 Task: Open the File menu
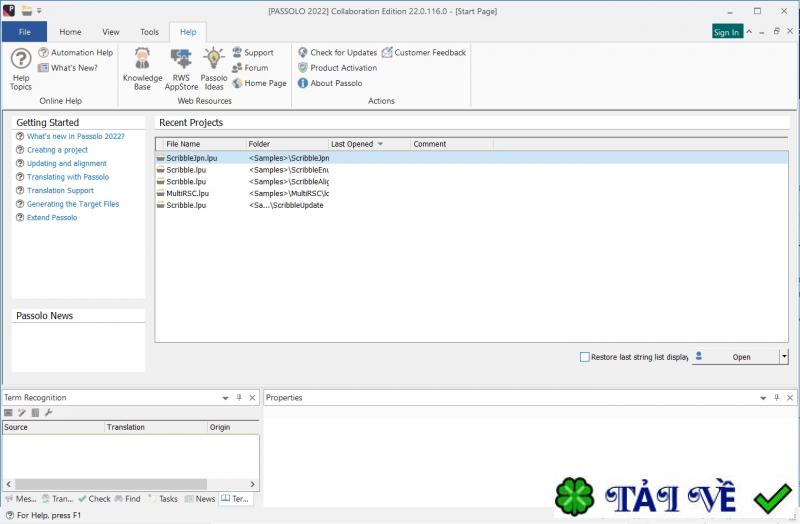(x=24, y=32)
